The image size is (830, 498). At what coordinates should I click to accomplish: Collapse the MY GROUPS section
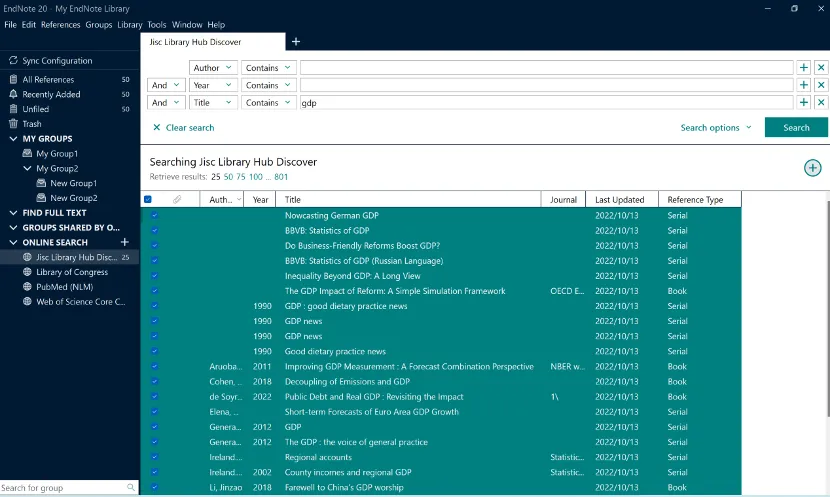(13, 139)
